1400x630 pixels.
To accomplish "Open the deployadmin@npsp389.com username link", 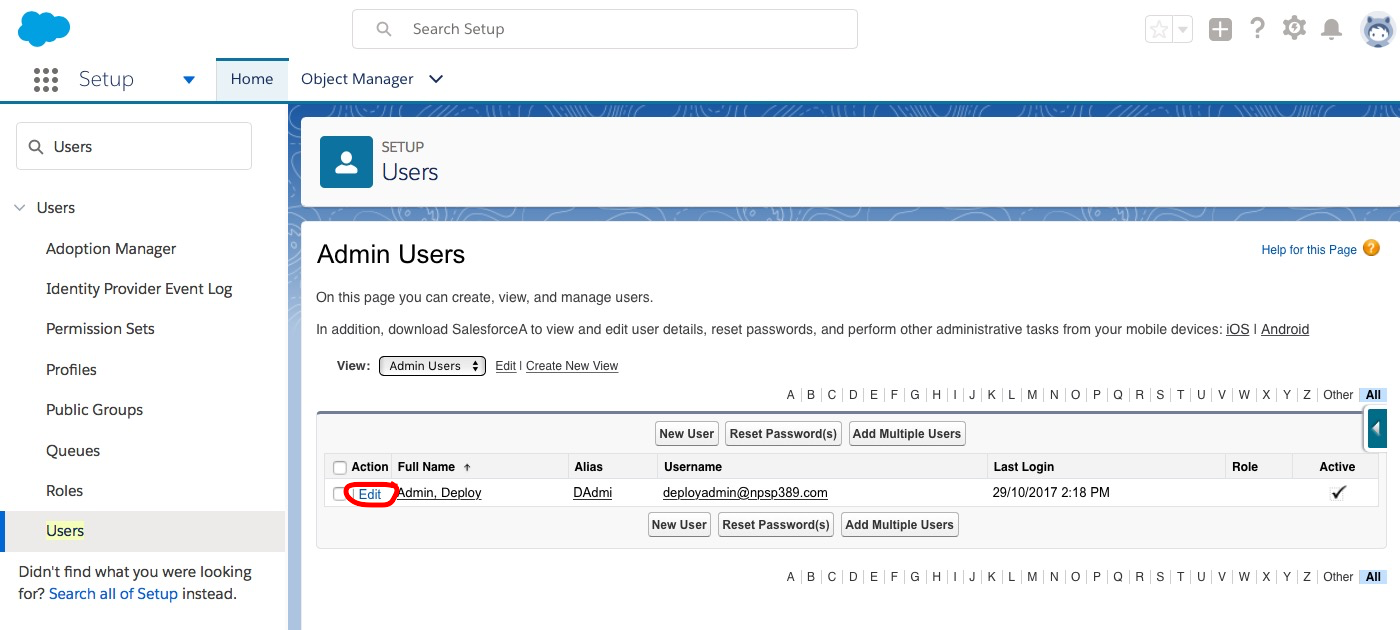I will (745, 493).
